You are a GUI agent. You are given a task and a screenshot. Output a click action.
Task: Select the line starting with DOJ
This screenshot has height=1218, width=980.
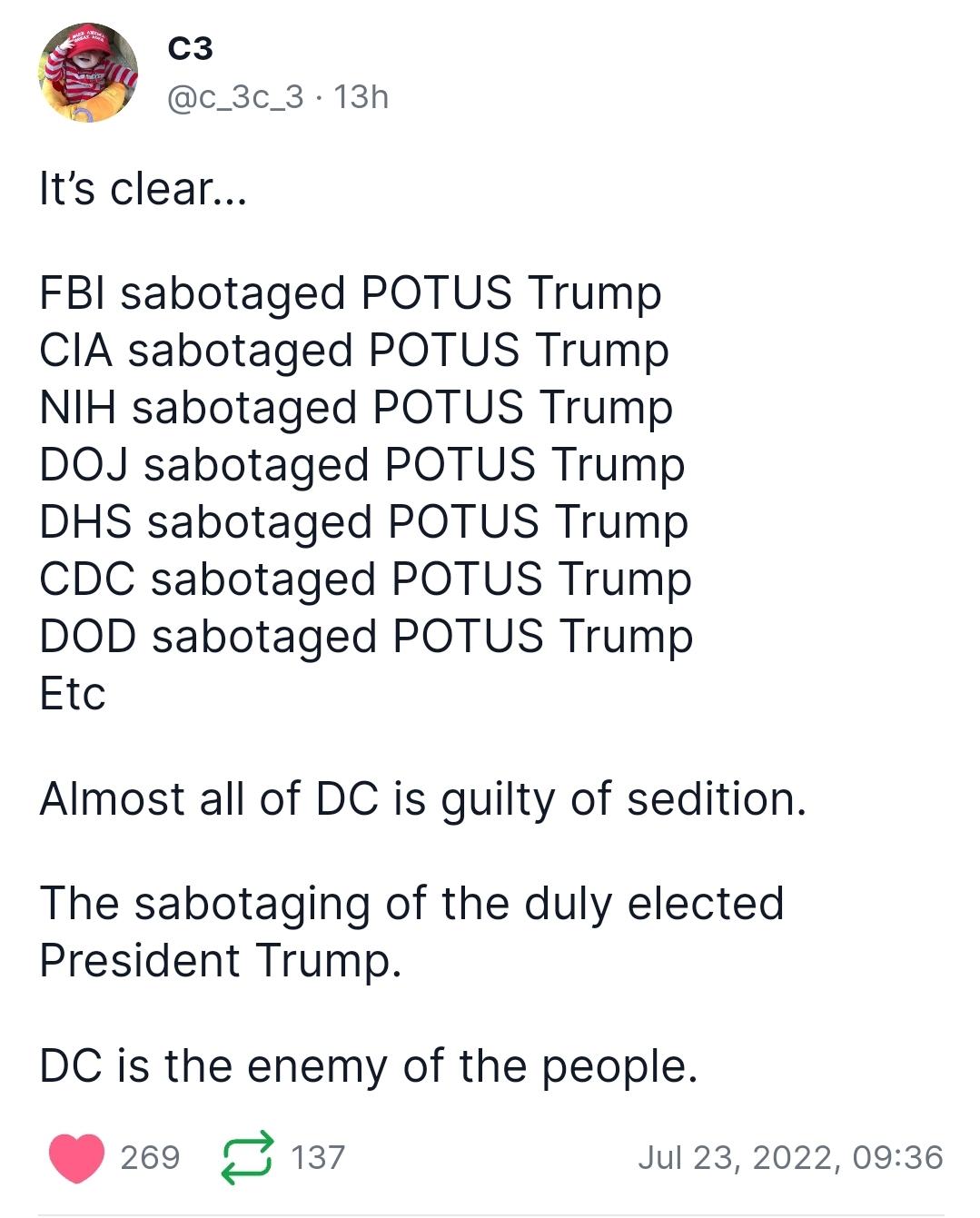[362, 465]
